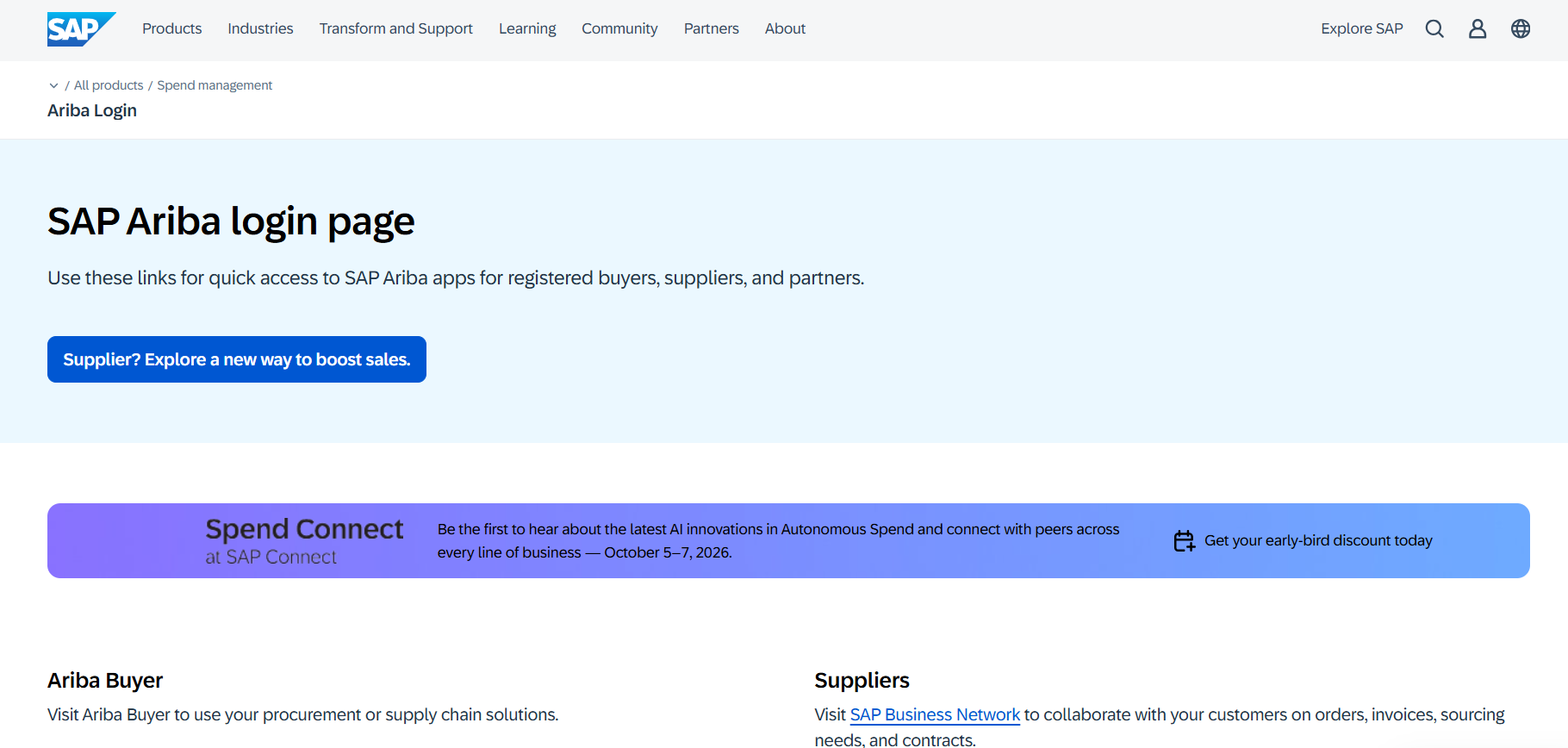Open the user account profile icon
This screenshot has height=748, width=1568.
pos(1478,28)
